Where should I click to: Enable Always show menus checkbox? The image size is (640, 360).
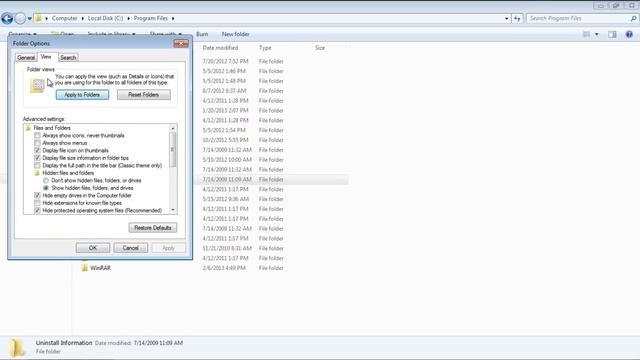[x=37, y=143]
